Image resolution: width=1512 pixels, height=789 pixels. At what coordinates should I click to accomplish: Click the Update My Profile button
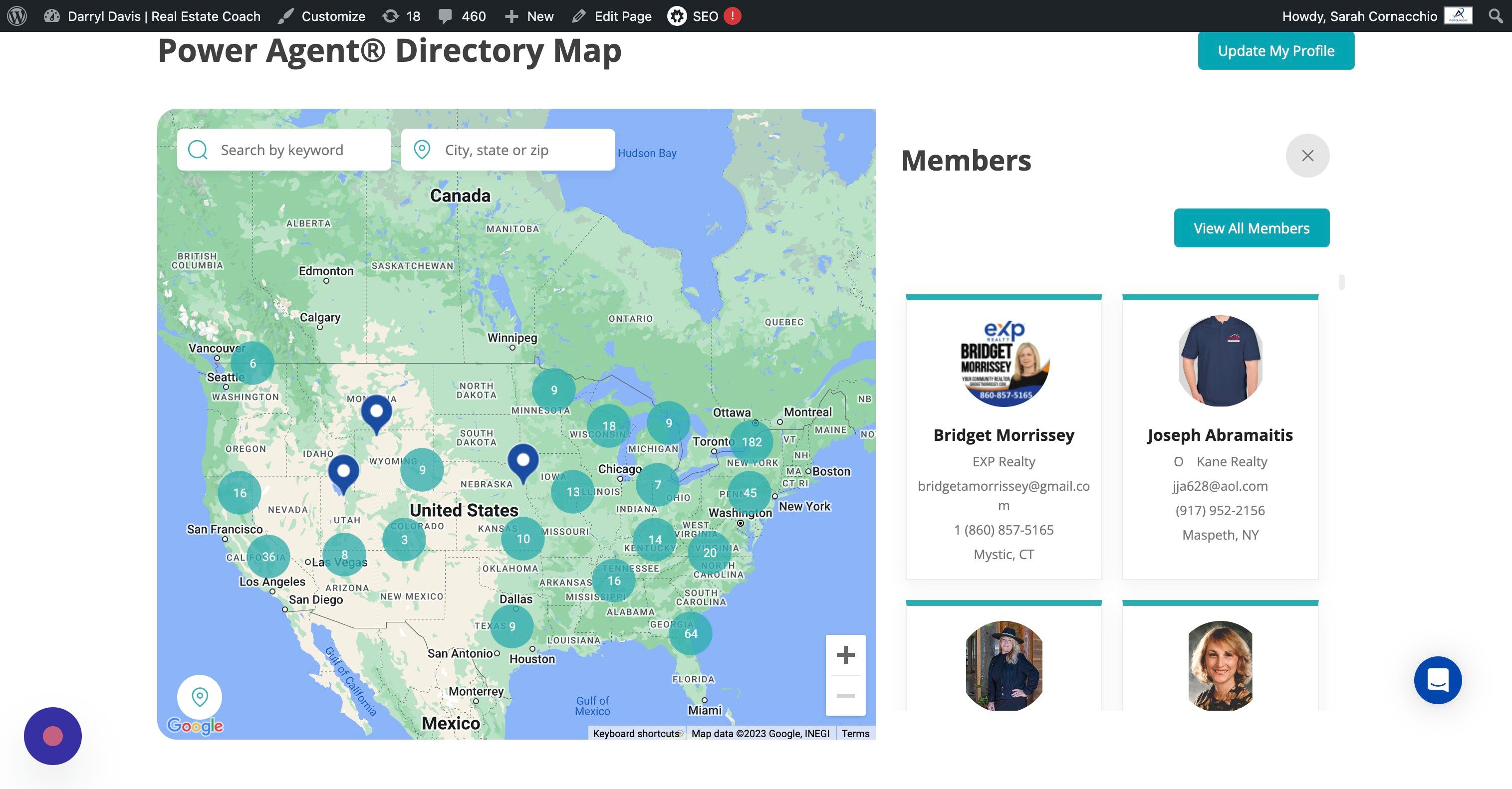point(1275,51)
